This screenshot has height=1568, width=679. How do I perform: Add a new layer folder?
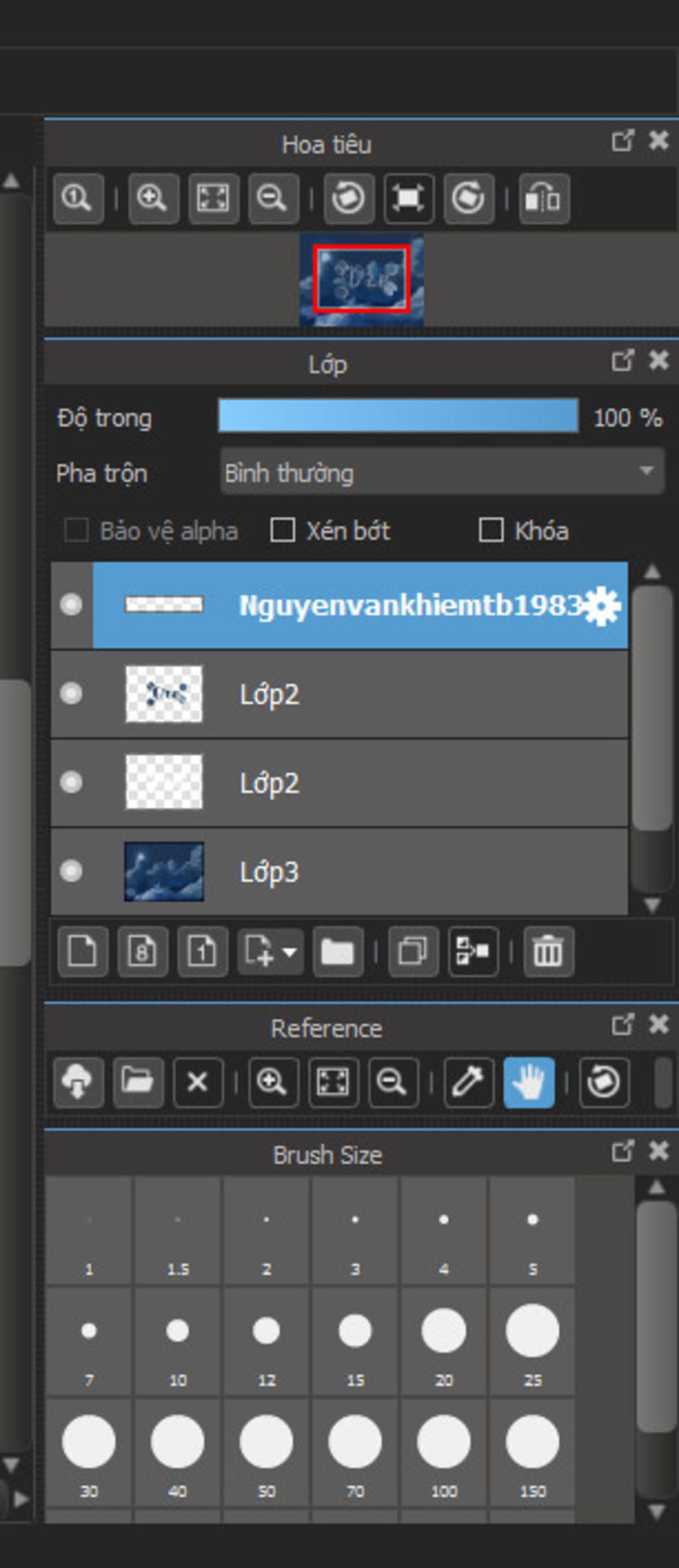pos(338,952)
